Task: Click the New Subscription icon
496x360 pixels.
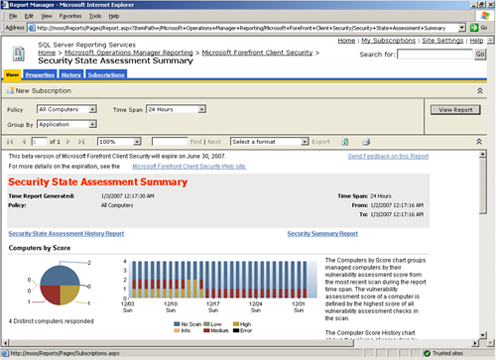Action: coord(10,90)
